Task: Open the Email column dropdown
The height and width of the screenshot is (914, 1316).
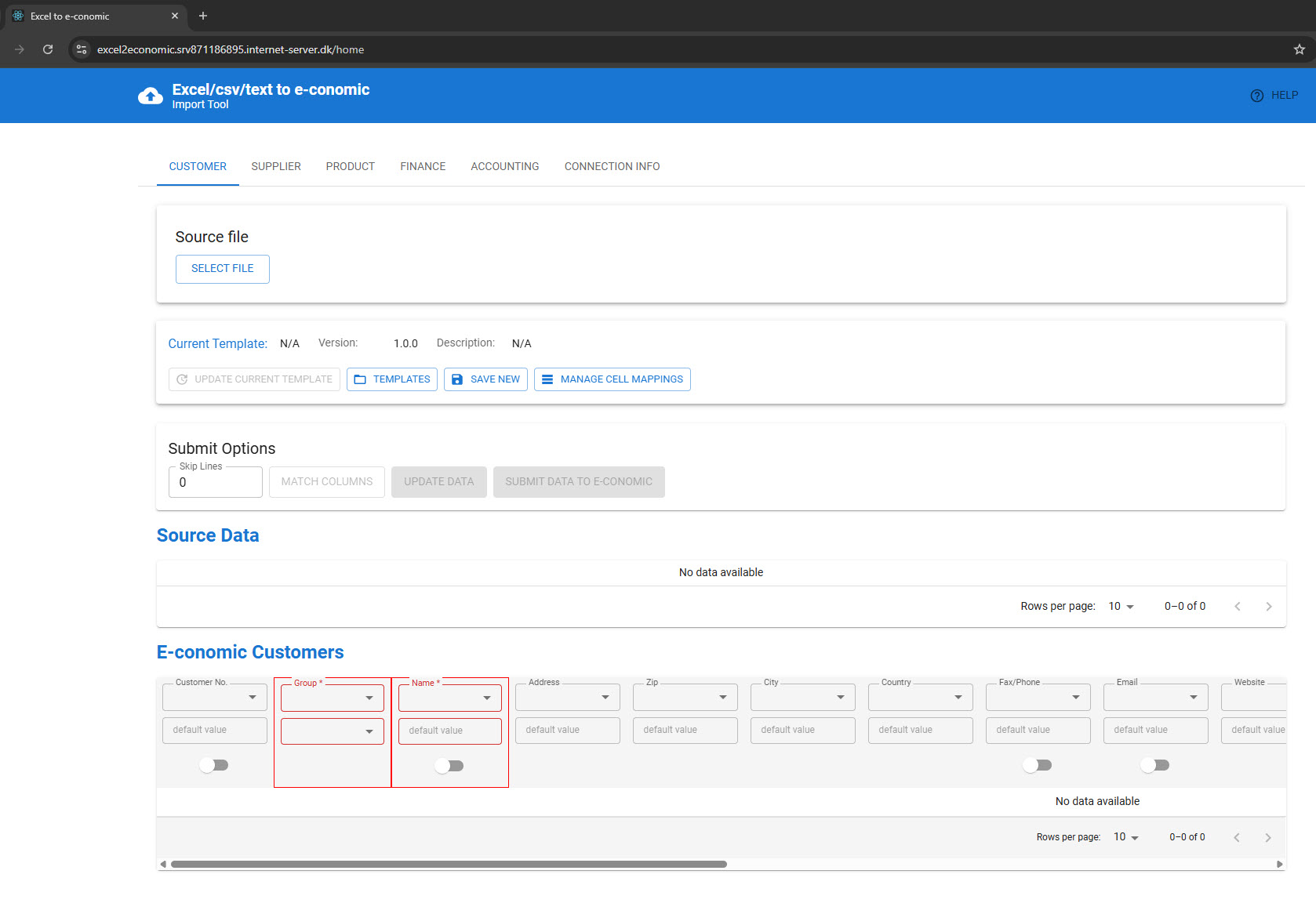Action: pos(1156,697)
